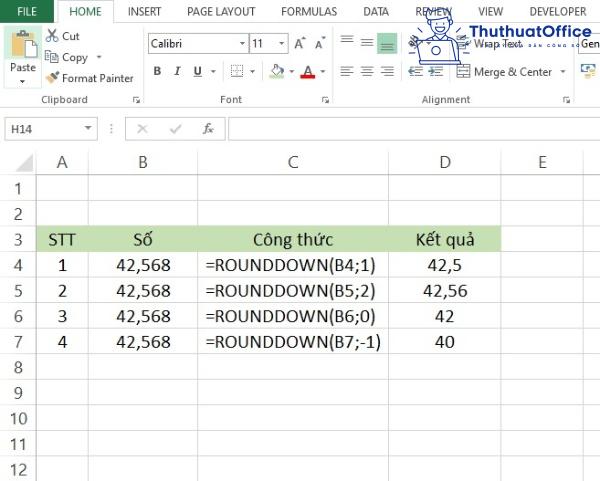This screenshot has height=481, width=600.
Task: Open Calibri font name dropdown
Action: tap(242, 44)
